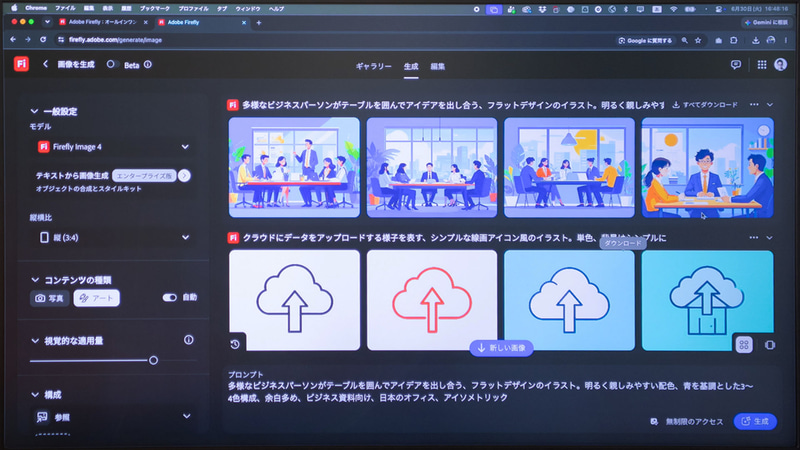Open the Firefly Image 4 model dropdown
Image resolution: width=800 pixels, height=450 pixels.
click(113, 147)
